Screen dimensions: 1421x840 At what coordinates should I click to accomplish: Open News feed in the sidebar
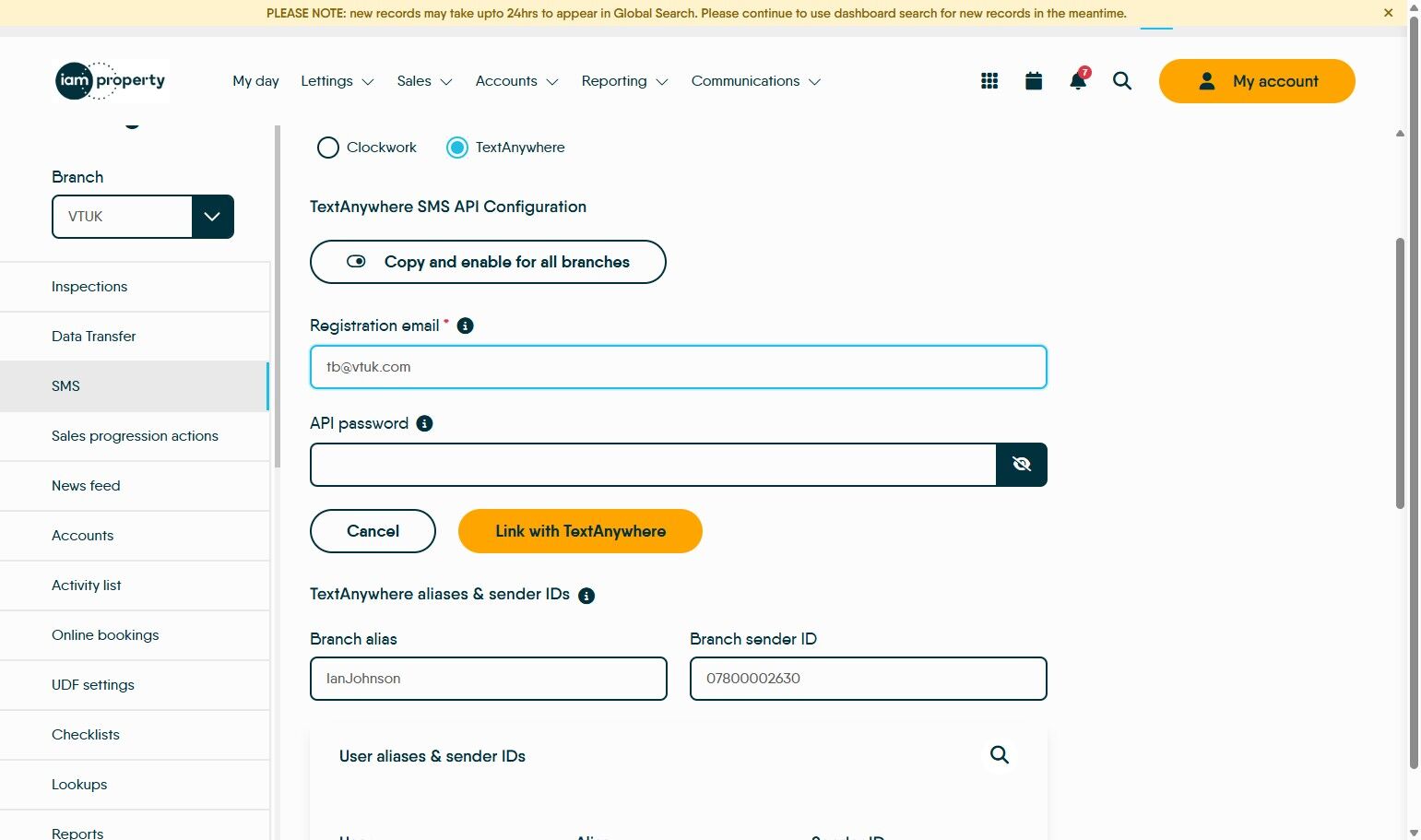coord(135,486)
